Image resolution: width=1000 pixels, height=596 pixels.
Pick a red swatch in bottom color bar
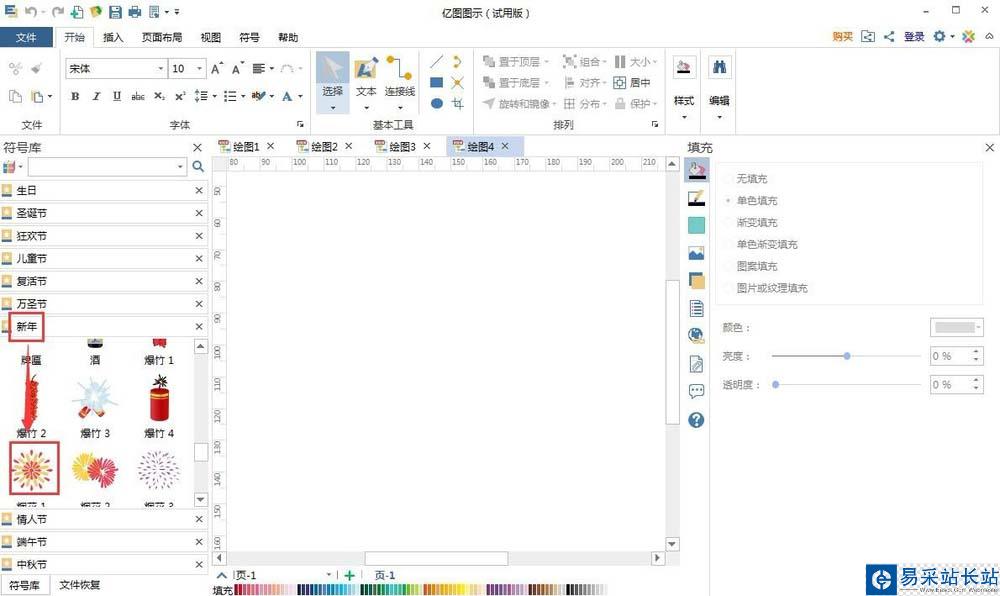[240, 590]
